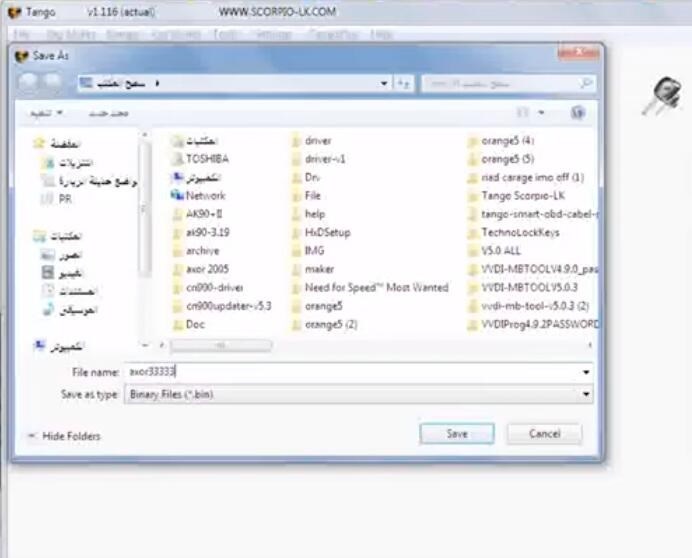Select riad carage imo off (1) folder
Image resolution: width=692 pixels, height=558 pixels.
pos(526,177)
